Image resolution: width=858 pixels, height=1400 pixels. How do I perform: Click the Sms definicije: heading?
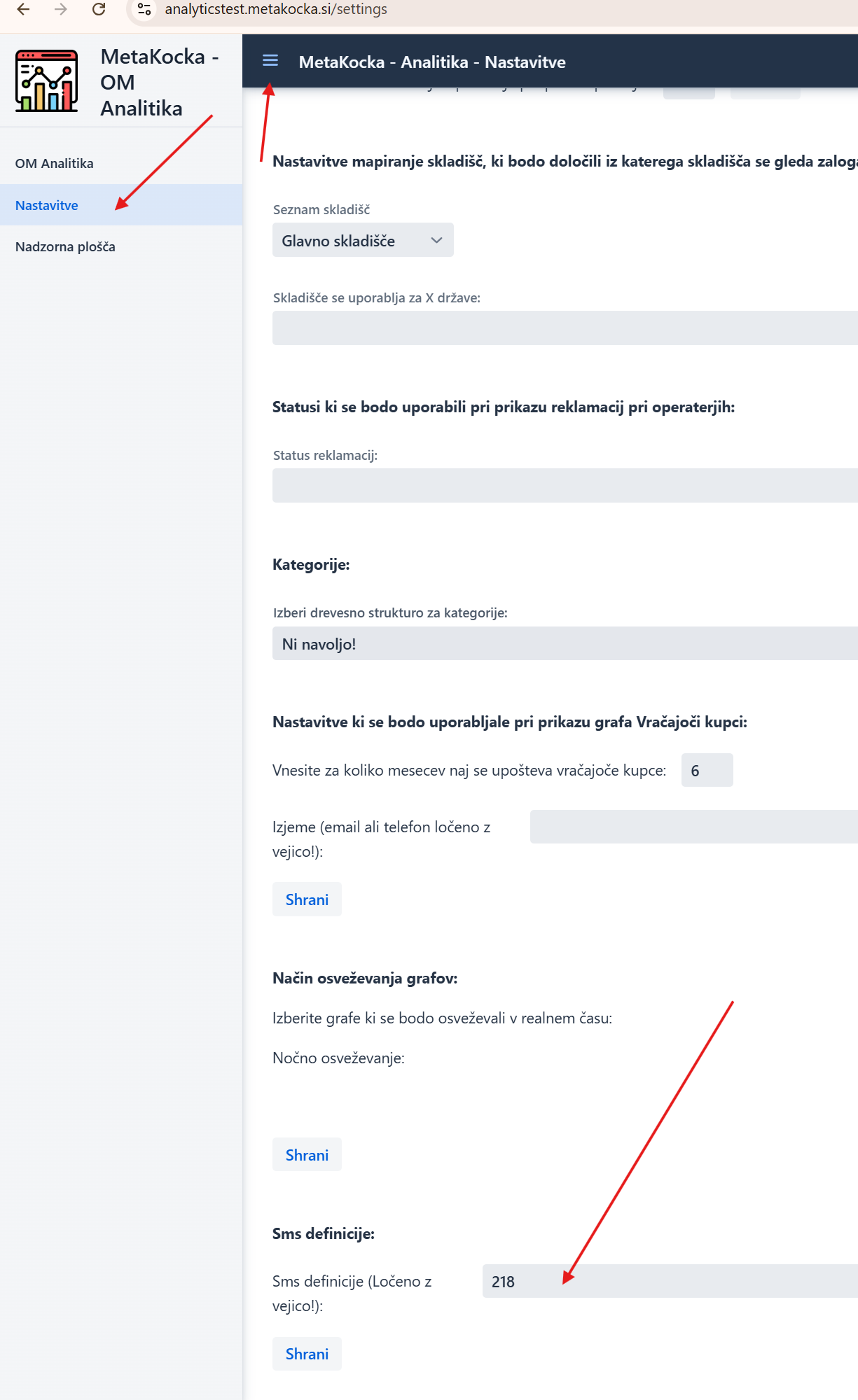coord(324,1233)
